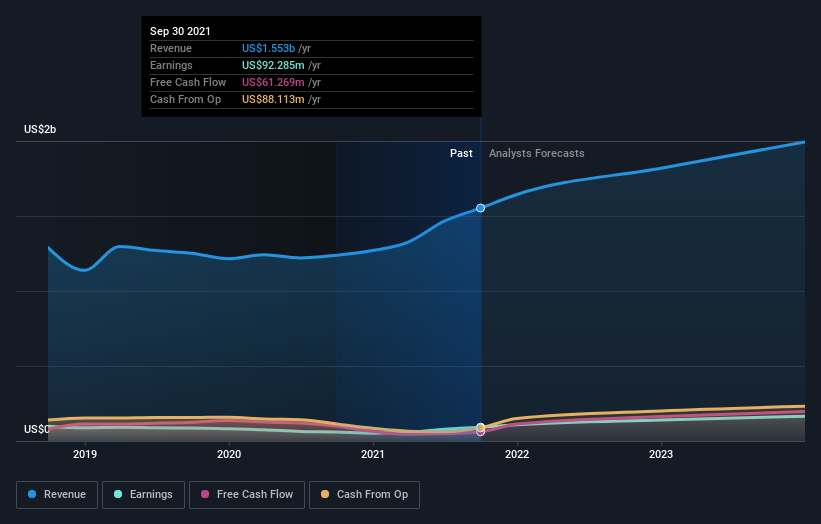Toggle the Cash From Op legend button

coord(364,495)
